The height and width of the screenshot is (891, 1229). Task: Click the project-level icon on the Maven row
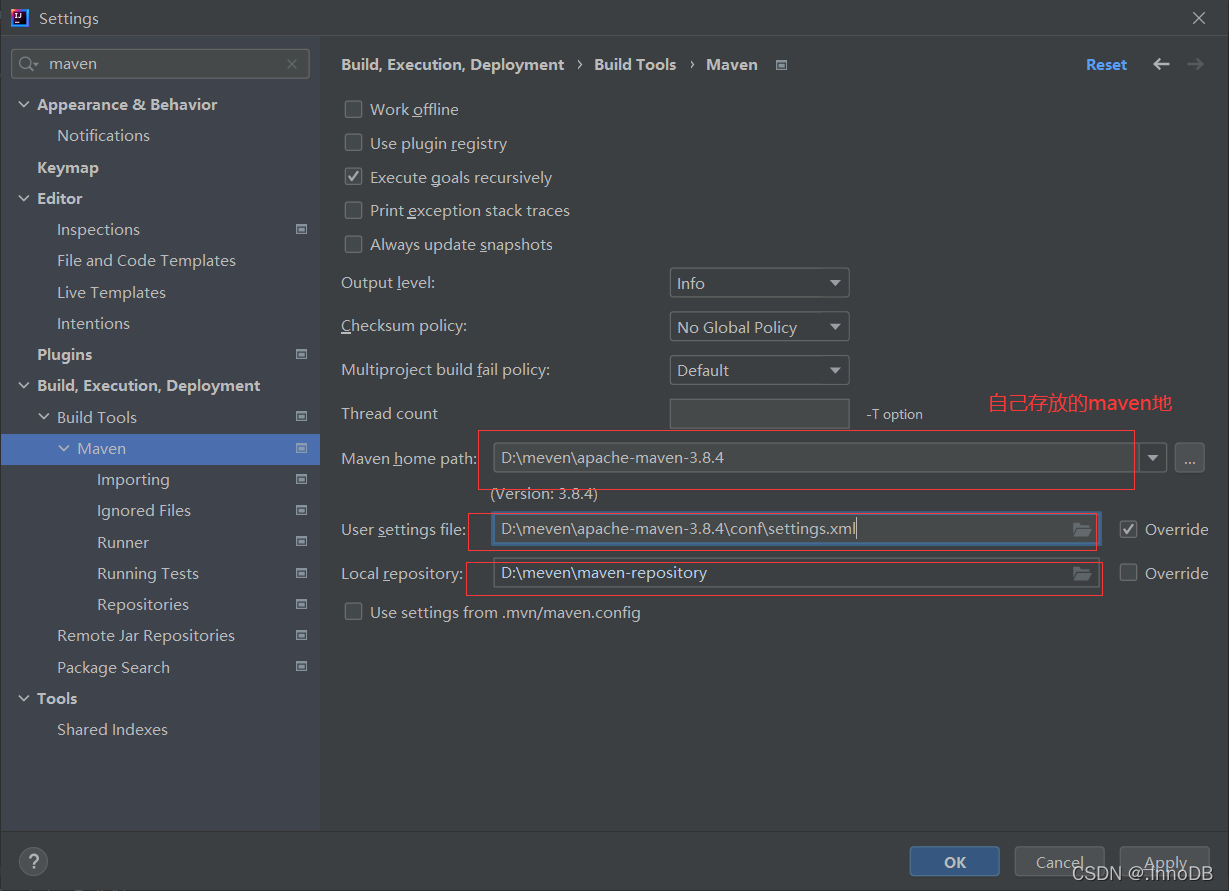(302, 448)
